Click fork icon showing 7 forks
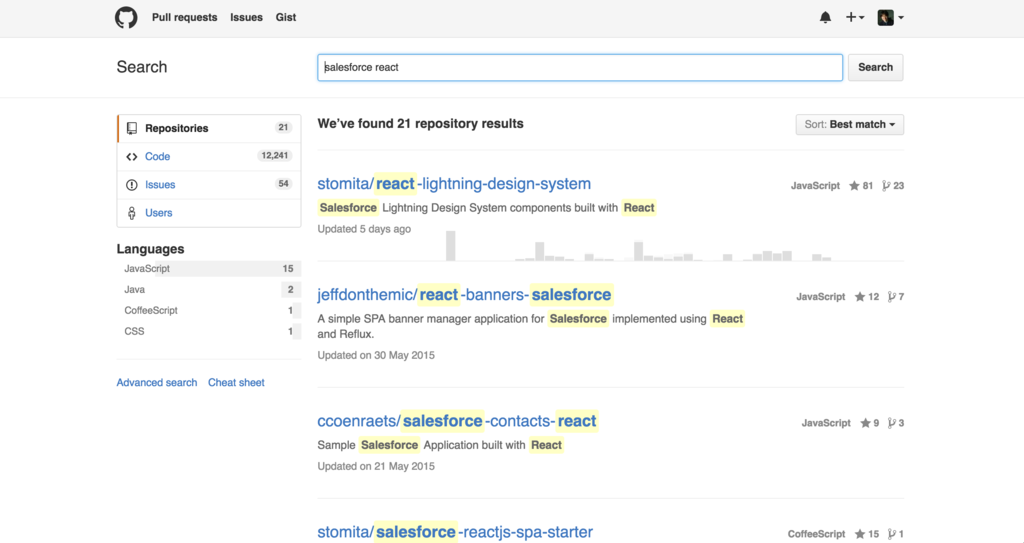This screenshot has height=543, width=1024. coord(891,297)
